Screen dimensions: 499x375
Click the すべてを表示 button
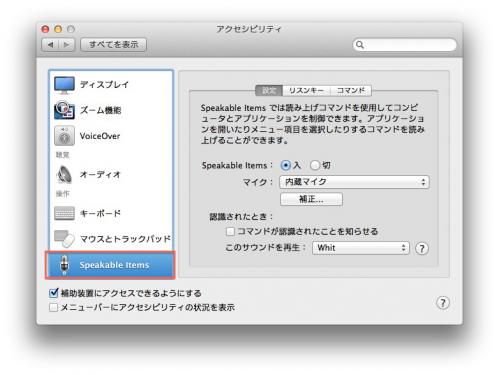114,45
